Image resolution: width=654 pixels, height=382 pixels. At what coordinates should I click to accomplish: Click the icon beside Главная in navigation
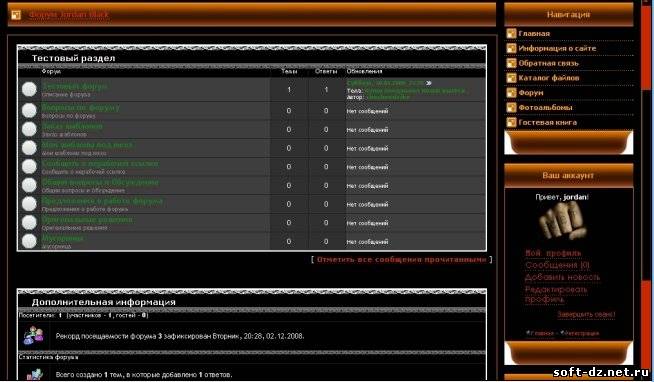[x=511, y=33]
